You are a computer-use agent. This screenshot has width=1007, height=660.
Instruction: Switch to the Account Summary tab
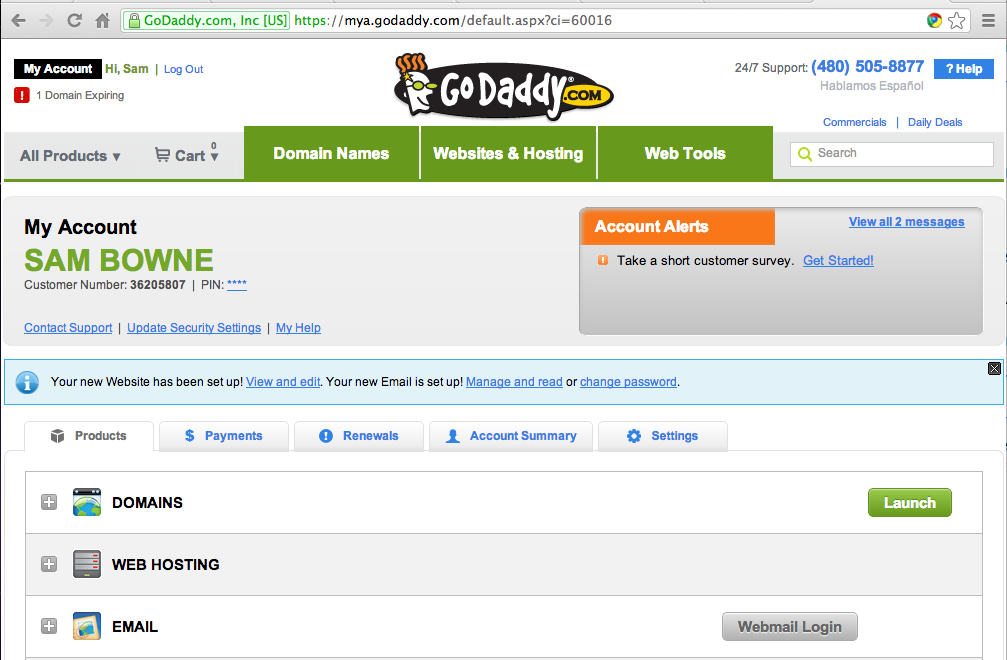point(511,436)
